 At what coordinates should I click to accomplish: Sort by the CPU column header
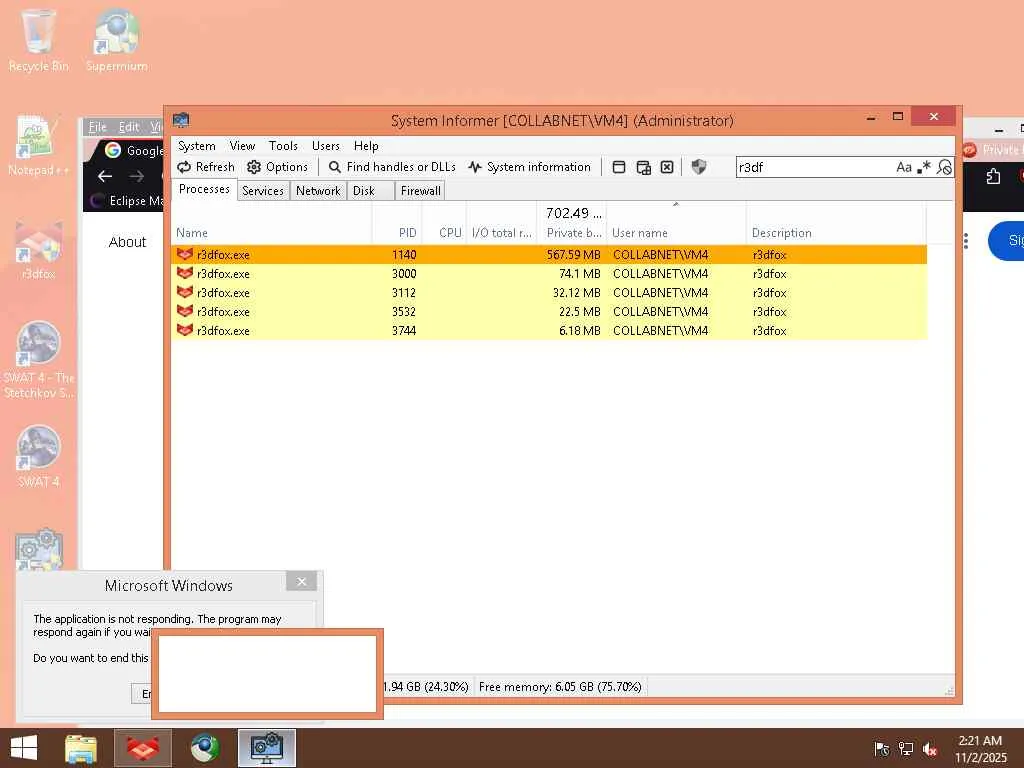[x=444, y=232]
